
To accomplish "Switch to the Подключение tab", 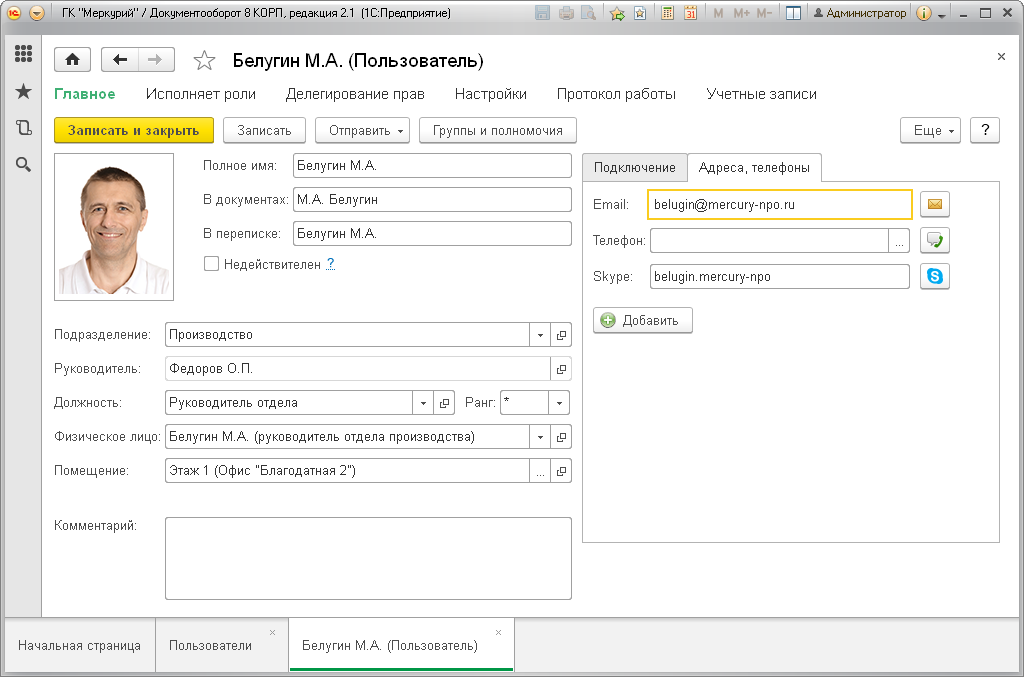I will coord(635,168).
